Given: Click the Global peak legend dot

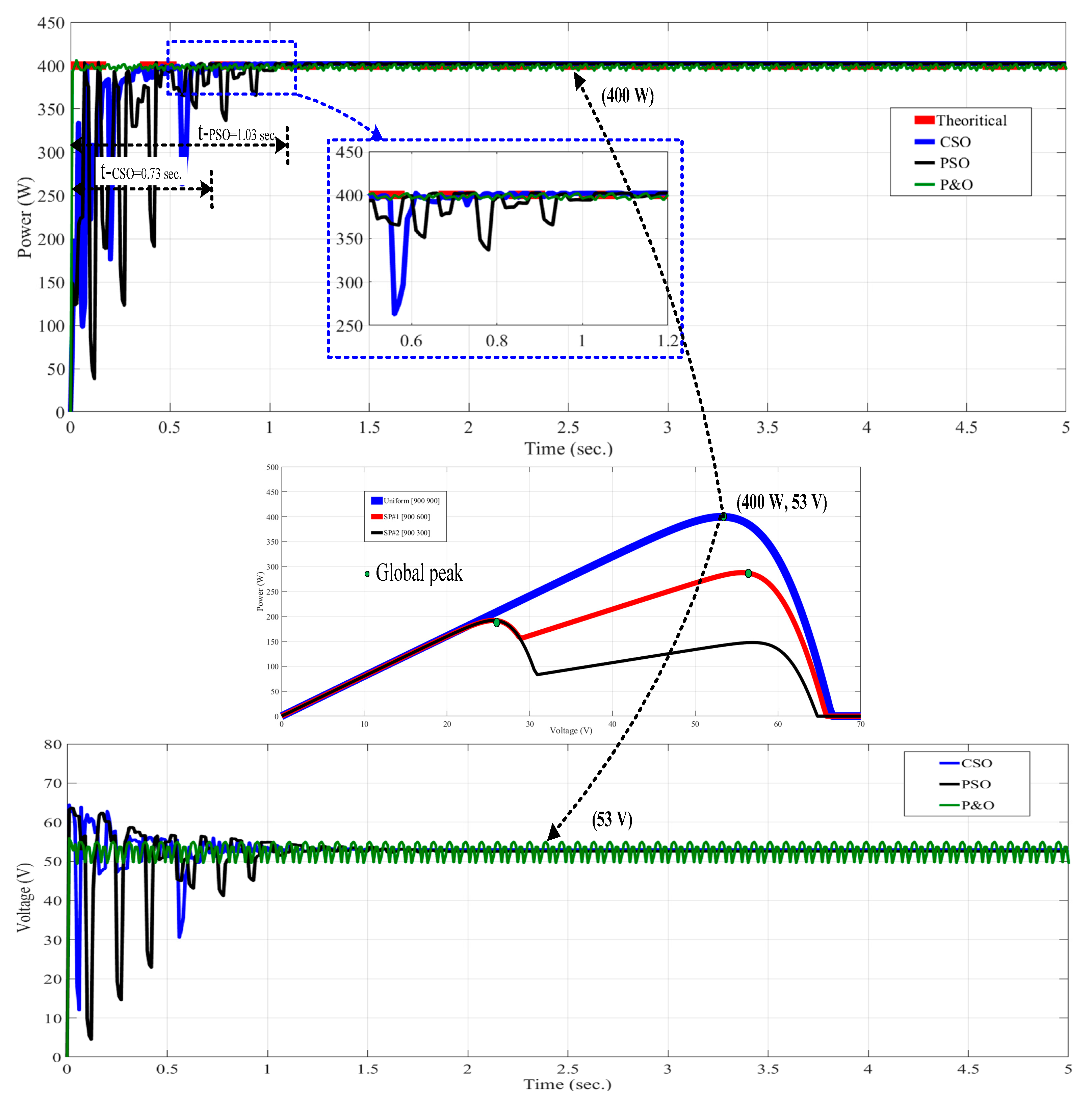Looking at the screenshot, I should click(367, 574).
